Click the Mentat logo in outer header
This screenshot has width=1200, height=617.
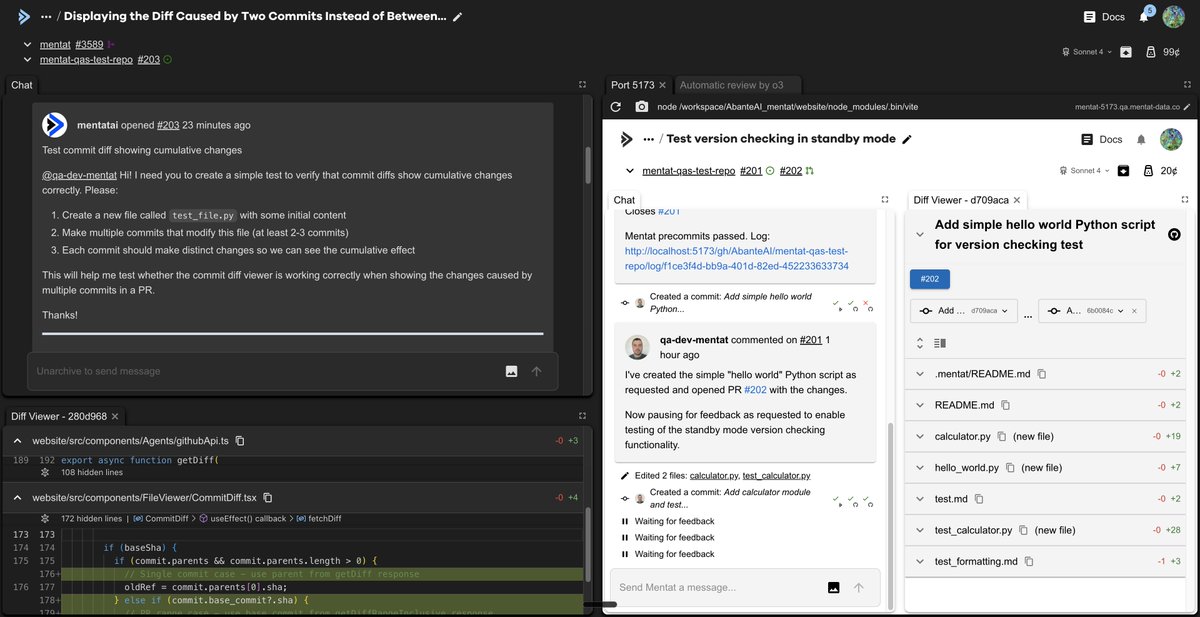(x=24, y=16)
